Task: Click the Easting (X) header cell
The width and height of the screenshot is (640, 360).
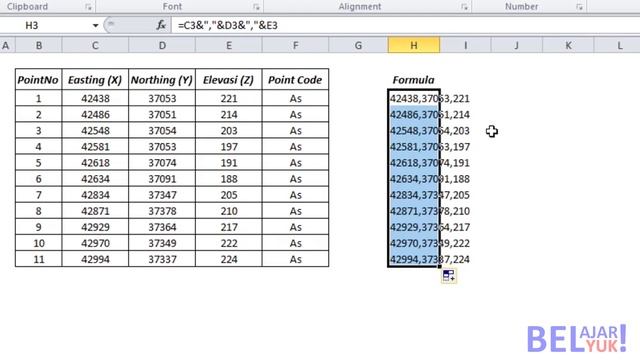Action: (x=95, y=80)
